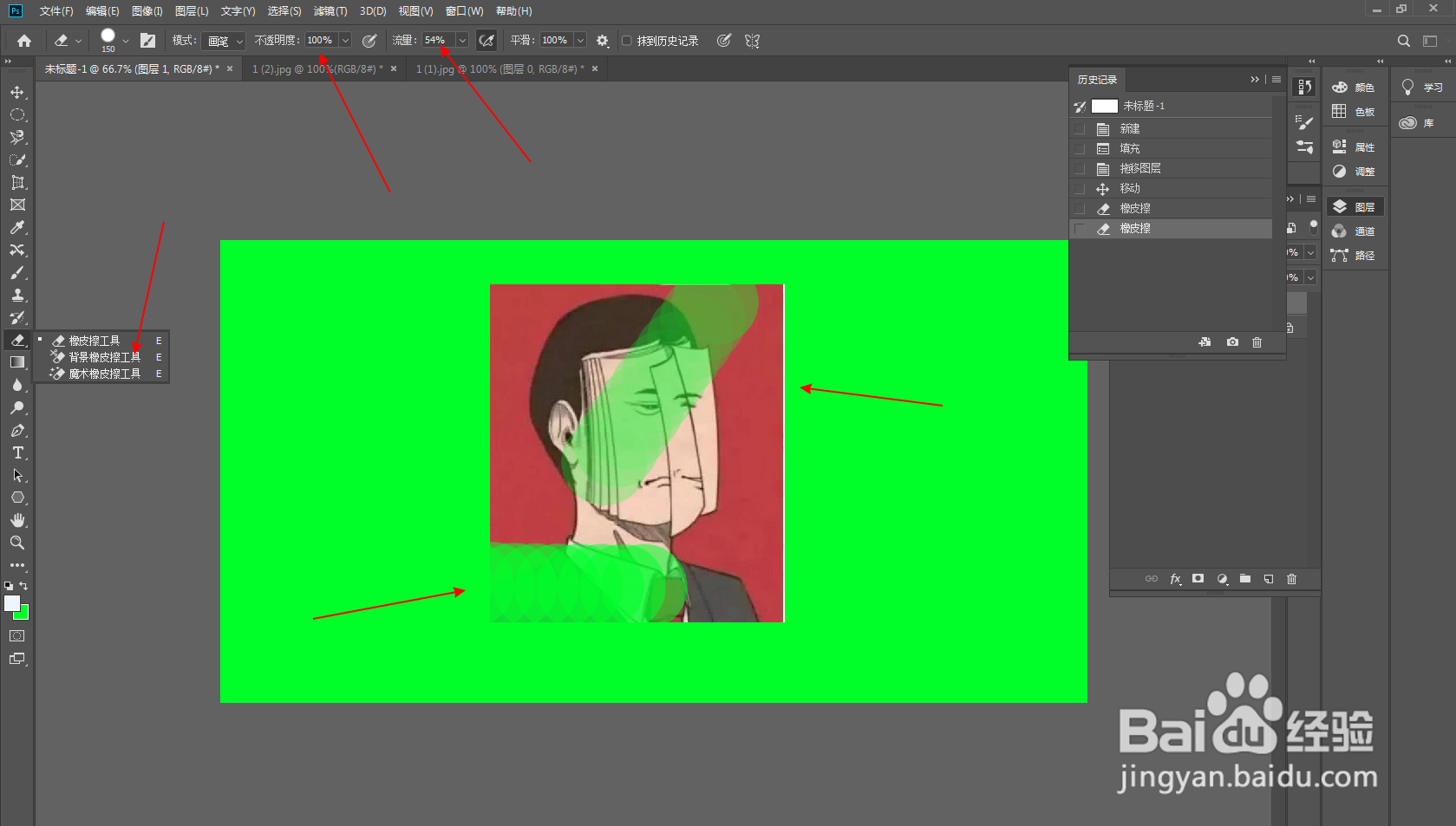The width and height of the screenshot is (1456, 826).
Task: Select the Gradient tool
Action: tap(17, 362)
